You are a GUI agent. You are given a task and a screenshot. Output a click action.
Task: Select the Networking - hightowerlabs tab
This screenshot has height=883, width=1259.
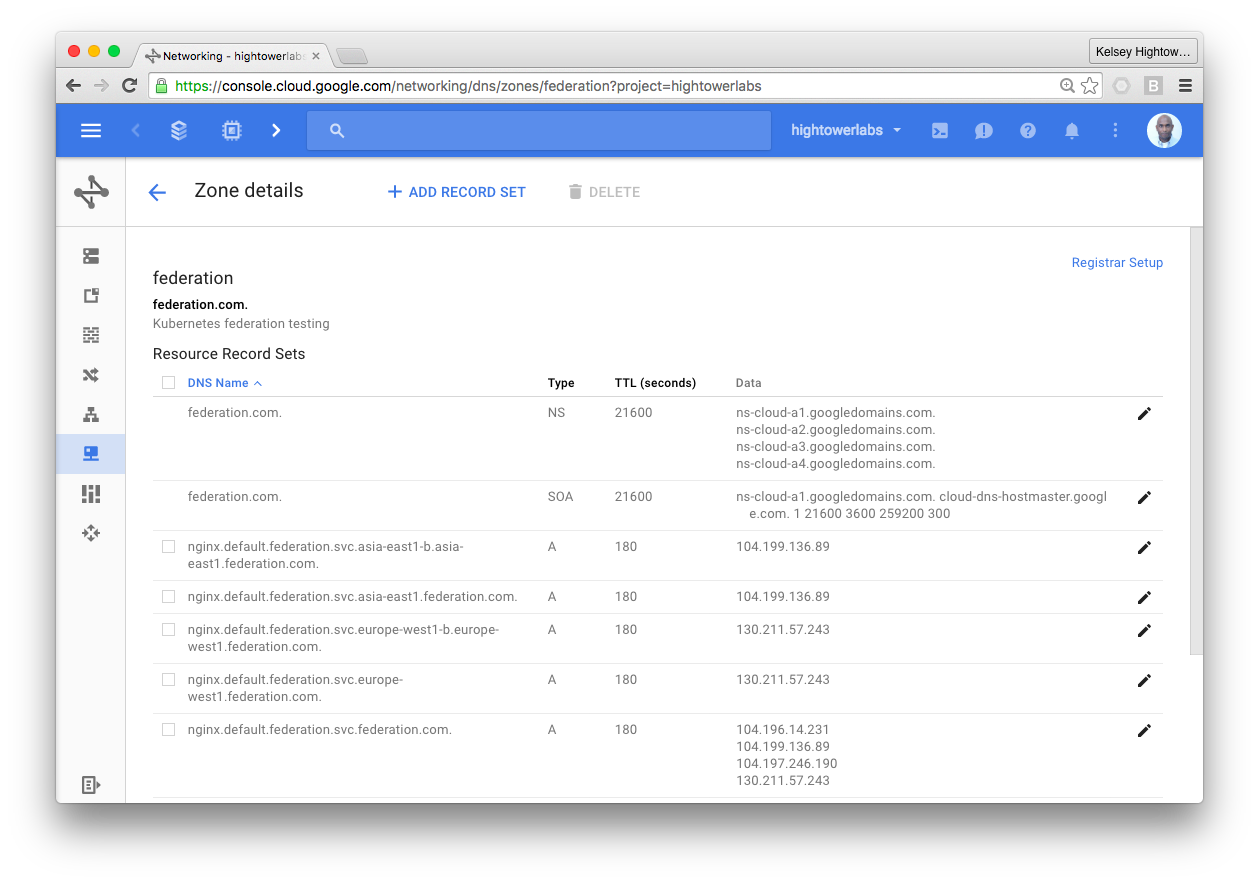point(232,56)
